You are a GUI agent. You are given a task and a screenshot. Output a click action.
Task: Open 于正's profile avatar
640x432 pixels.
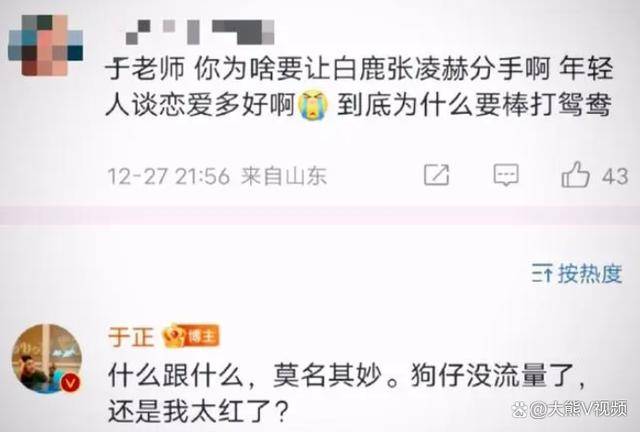[47, 359]
